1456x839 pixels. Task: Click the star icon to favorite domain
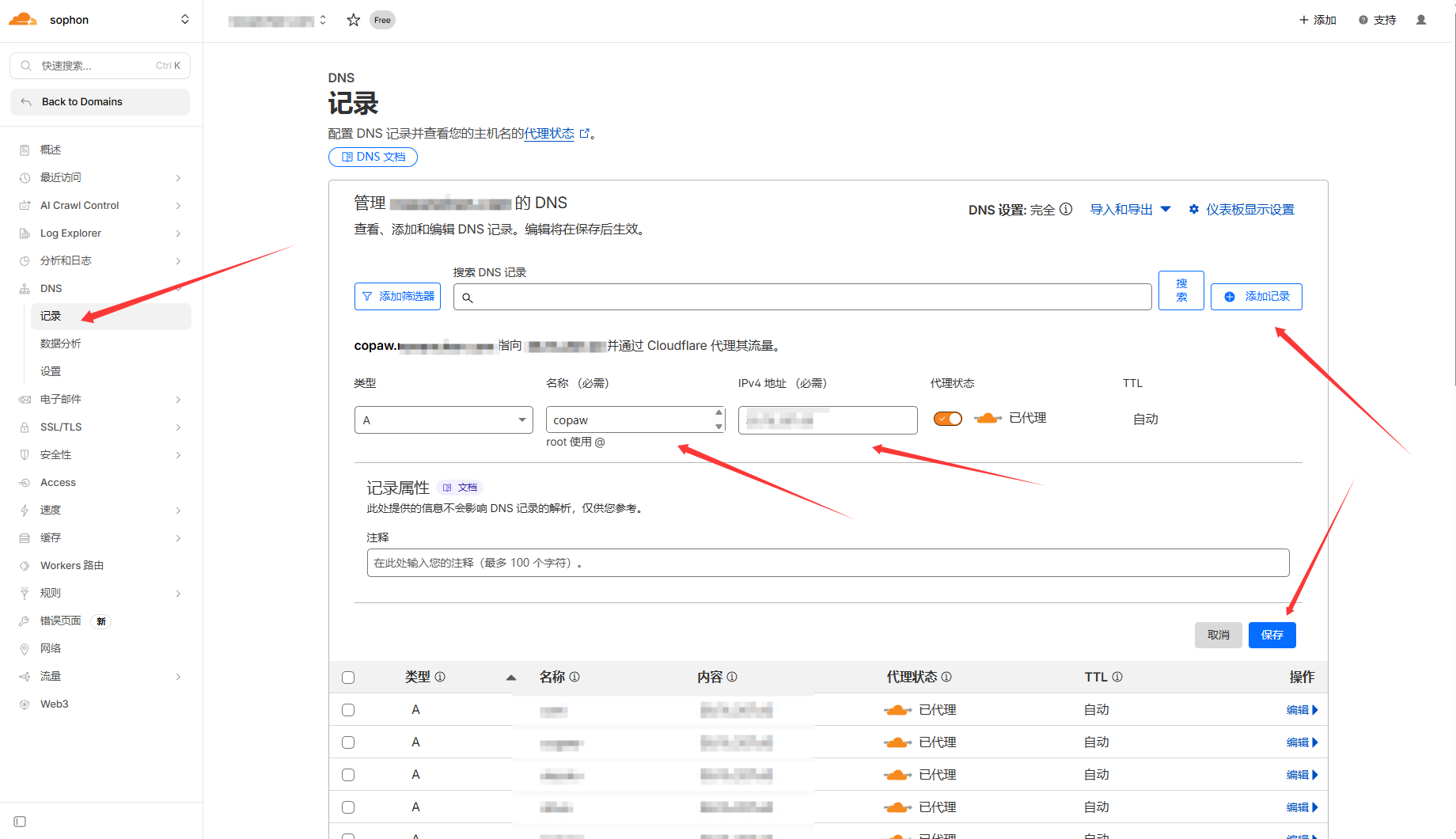tap(353, 20)
